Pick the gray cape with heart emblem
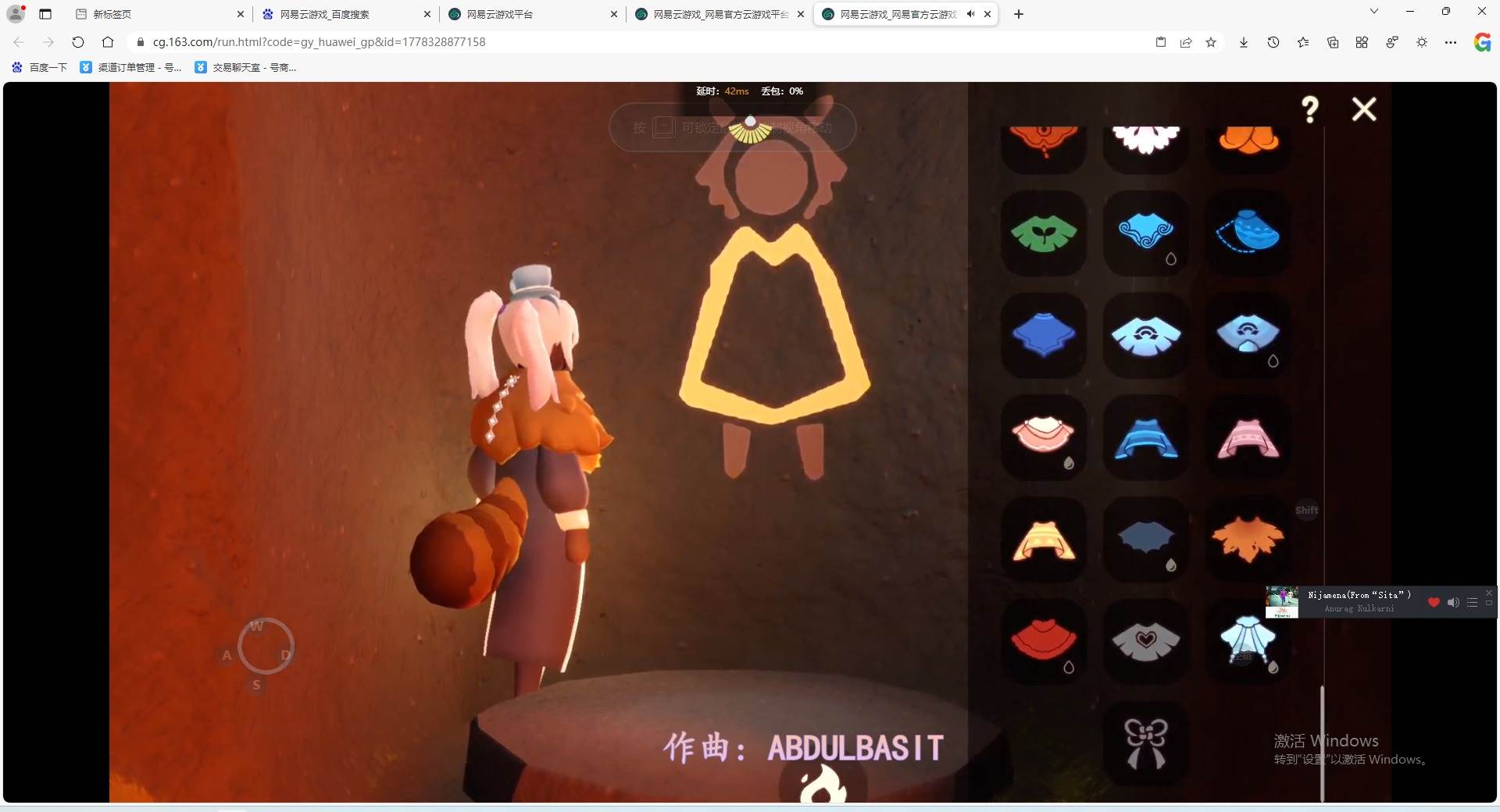The image size is (1500, 812). (x=1145, y=641)
